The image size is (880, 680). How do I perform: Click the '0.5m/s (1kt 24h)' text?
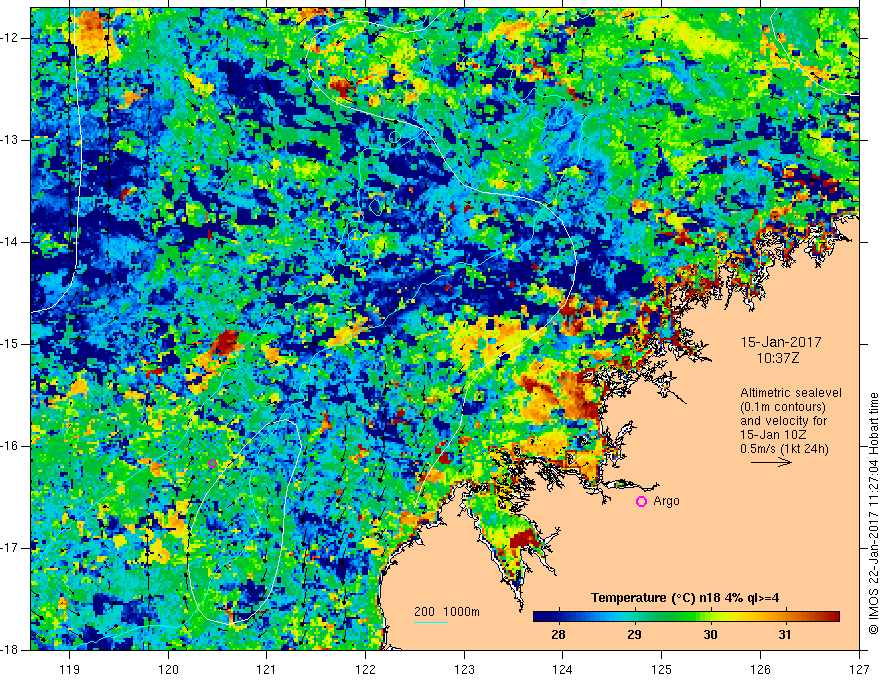(784, 449)
